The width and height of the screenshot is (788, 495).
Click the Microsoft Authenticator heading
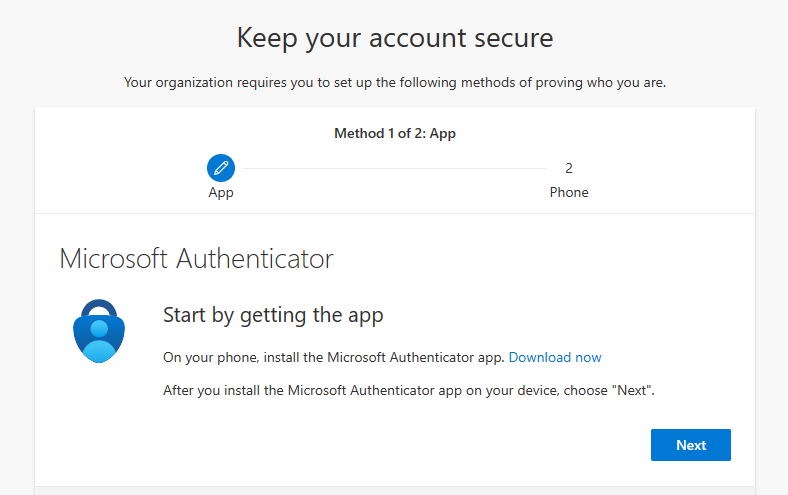point(196,259)
